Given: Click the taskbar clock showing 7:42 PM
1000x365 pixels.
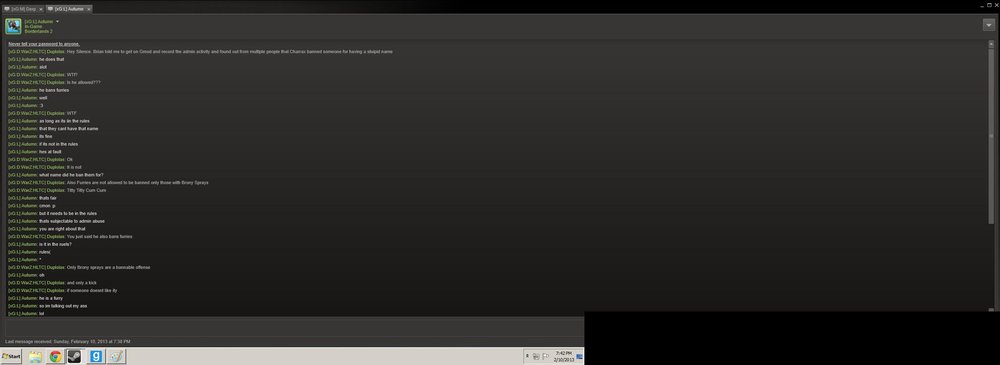Looking at the screenshot, I should 564,356.
